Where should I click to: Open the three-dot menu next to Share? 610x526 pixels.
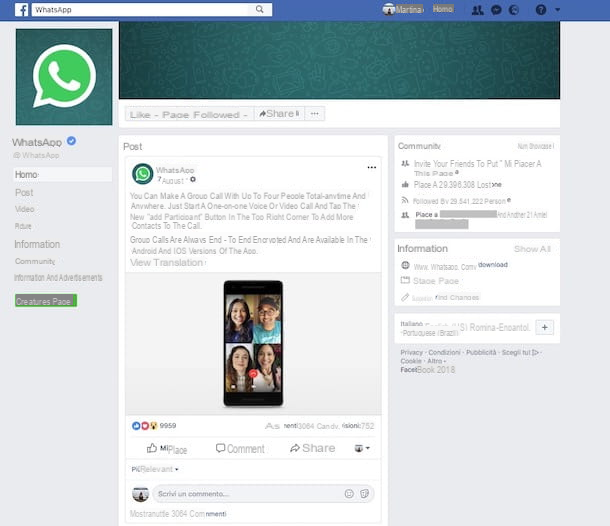315,114
